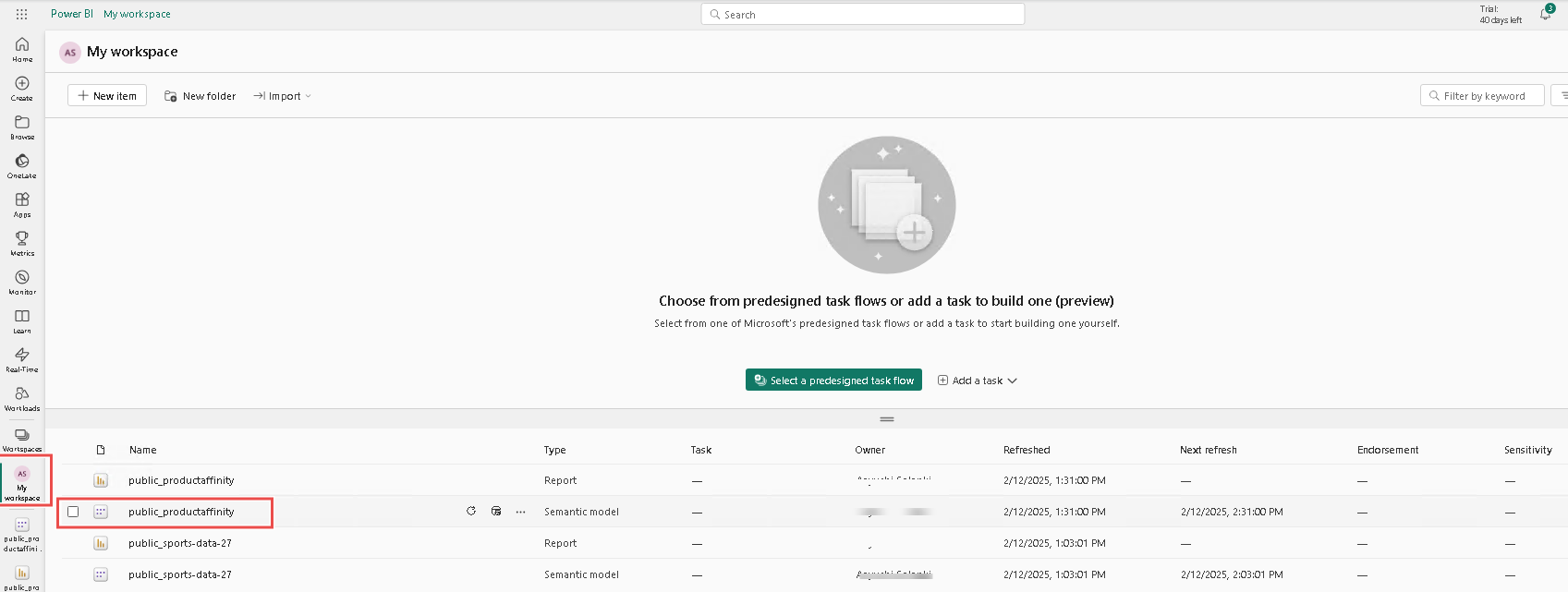Click the My workspace page heading
1568x592 pixels.
click(x=132, y=52)
